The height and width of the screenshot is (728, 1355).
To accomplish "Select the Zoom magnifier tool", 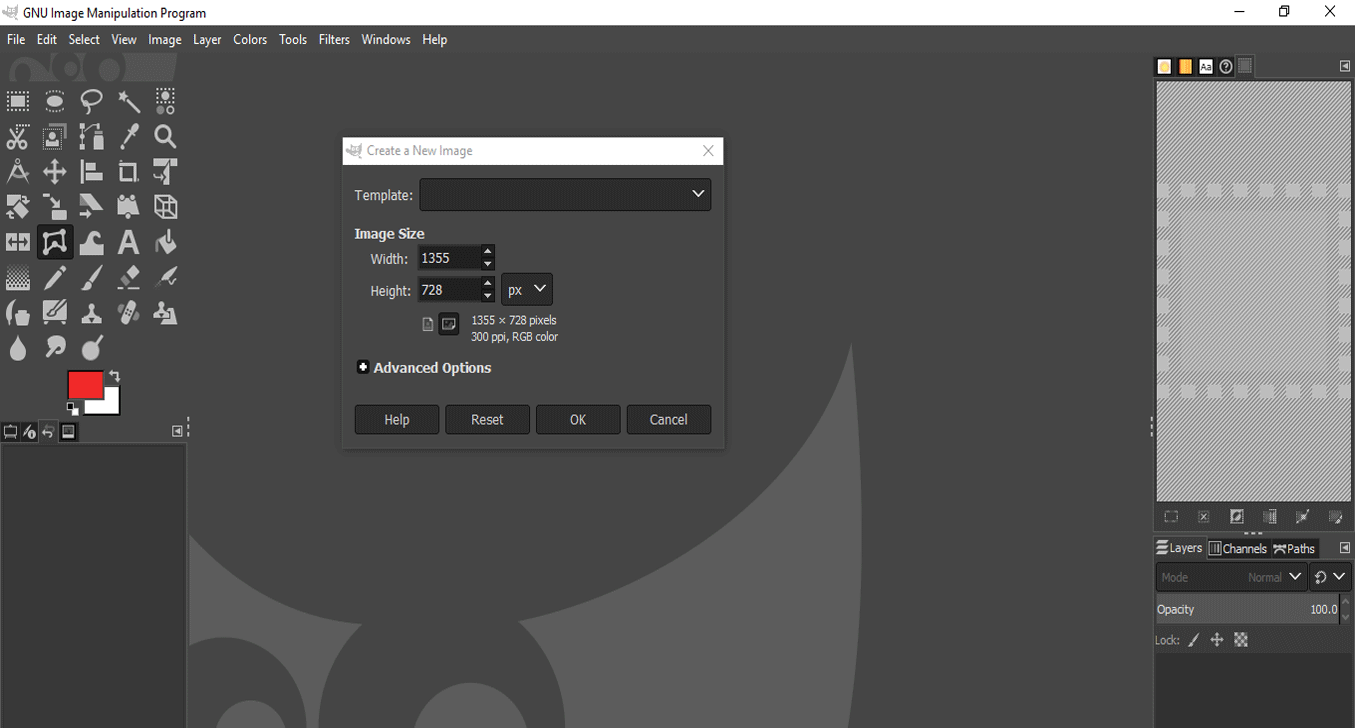I will (x=166, y=136).
